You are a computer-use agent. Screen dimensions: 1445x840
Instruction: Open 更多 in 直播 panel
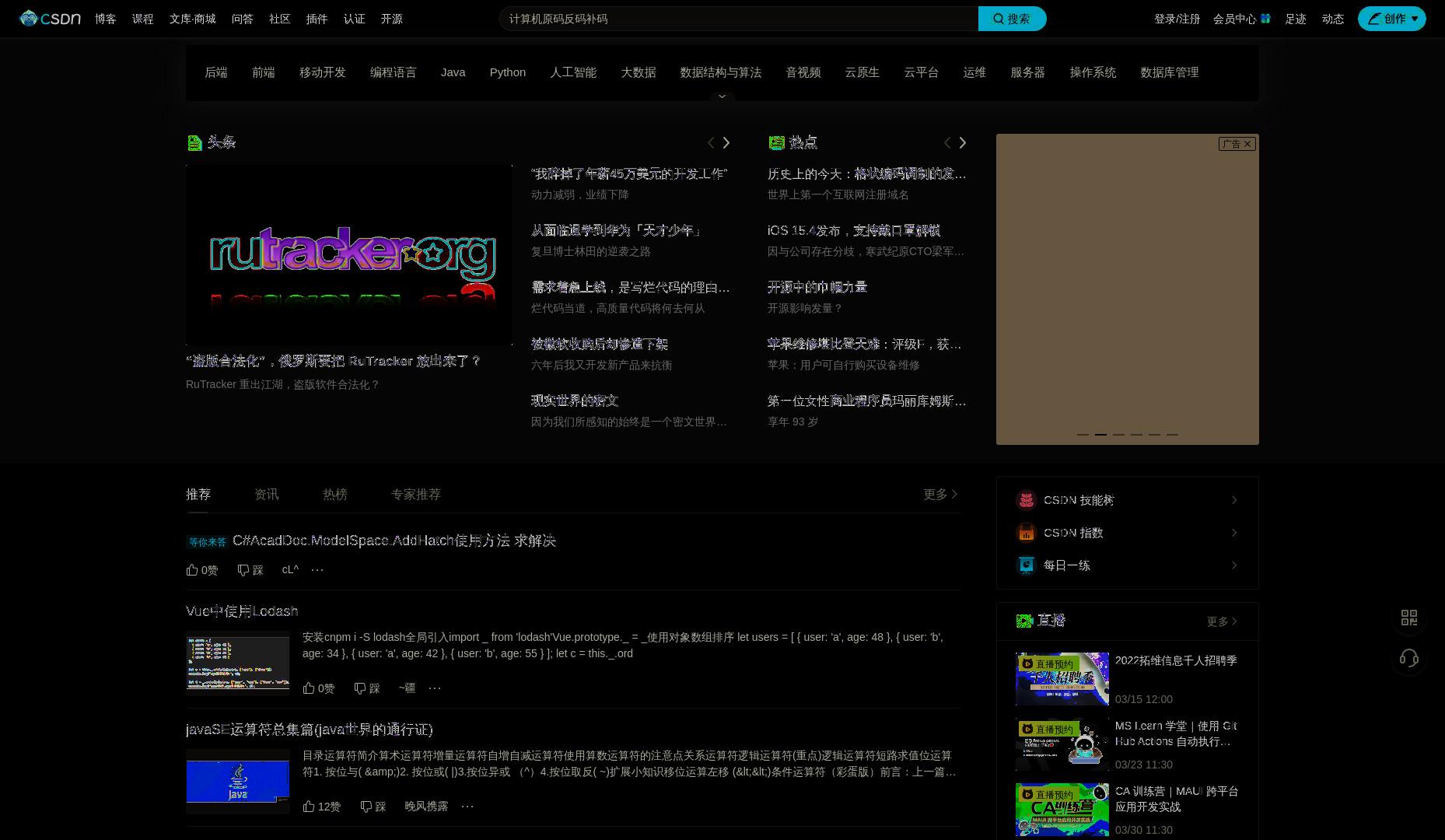pos(1222,621)
